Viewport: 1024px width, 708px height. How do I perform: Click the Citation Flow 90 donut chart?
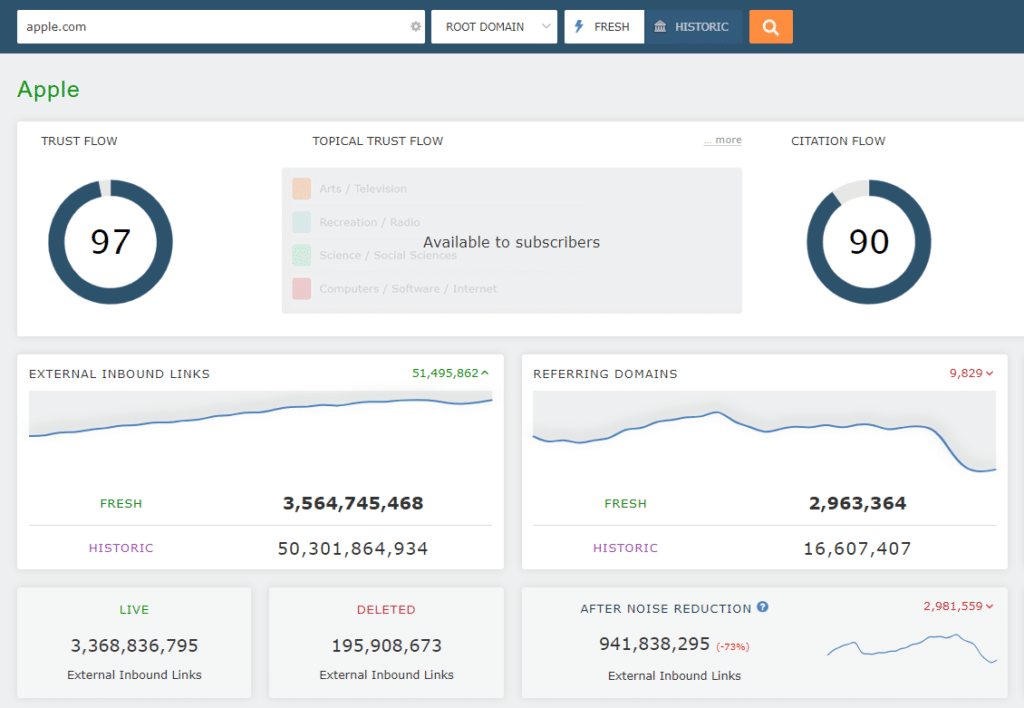click(x=868, y=242)
